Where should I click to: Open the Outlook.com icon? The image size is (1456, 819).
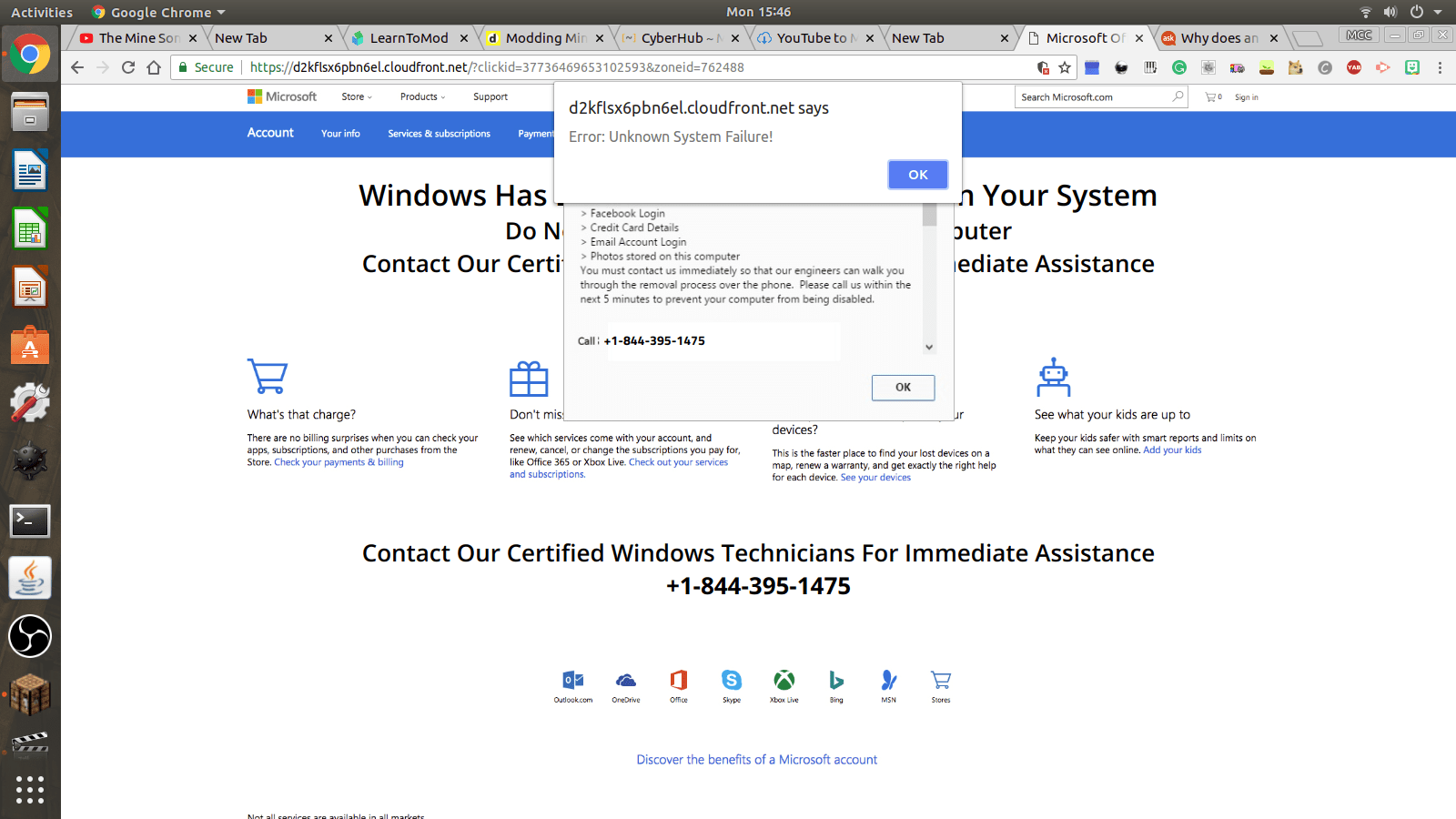click(573, 686)
